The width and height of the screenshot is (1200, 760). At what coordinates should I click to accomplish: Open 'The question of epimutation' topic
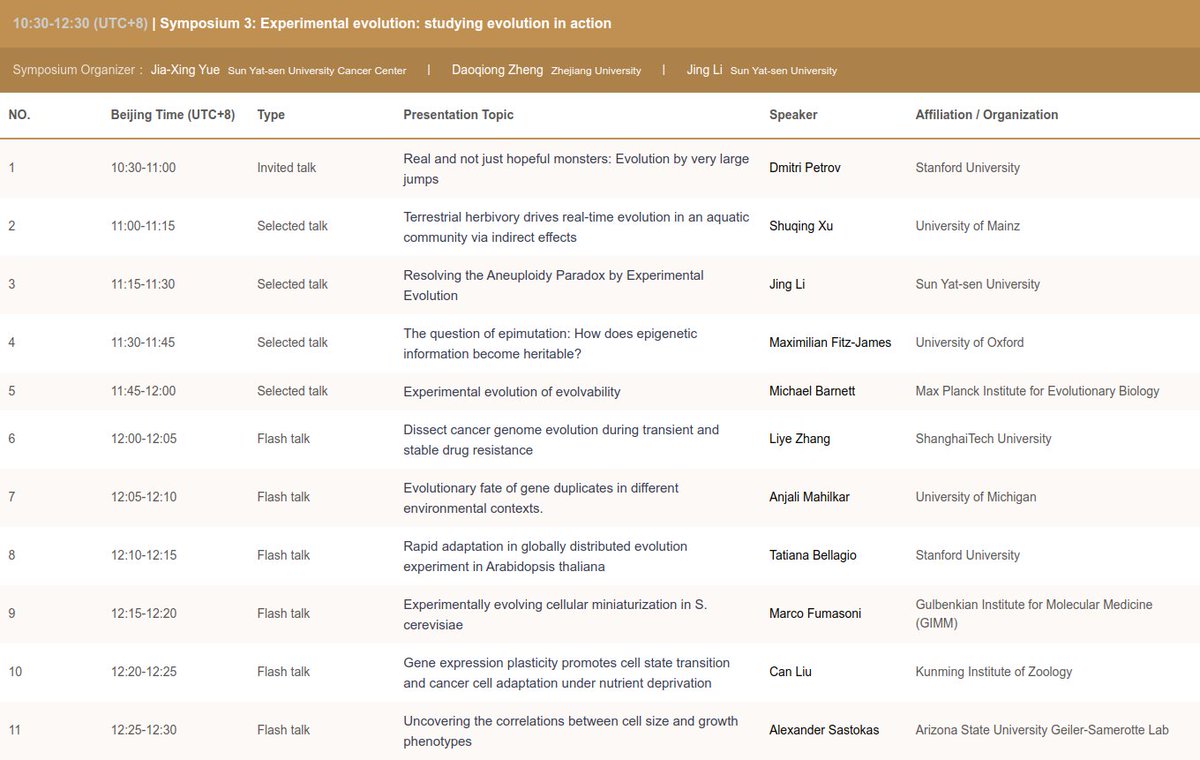(550, 343)
